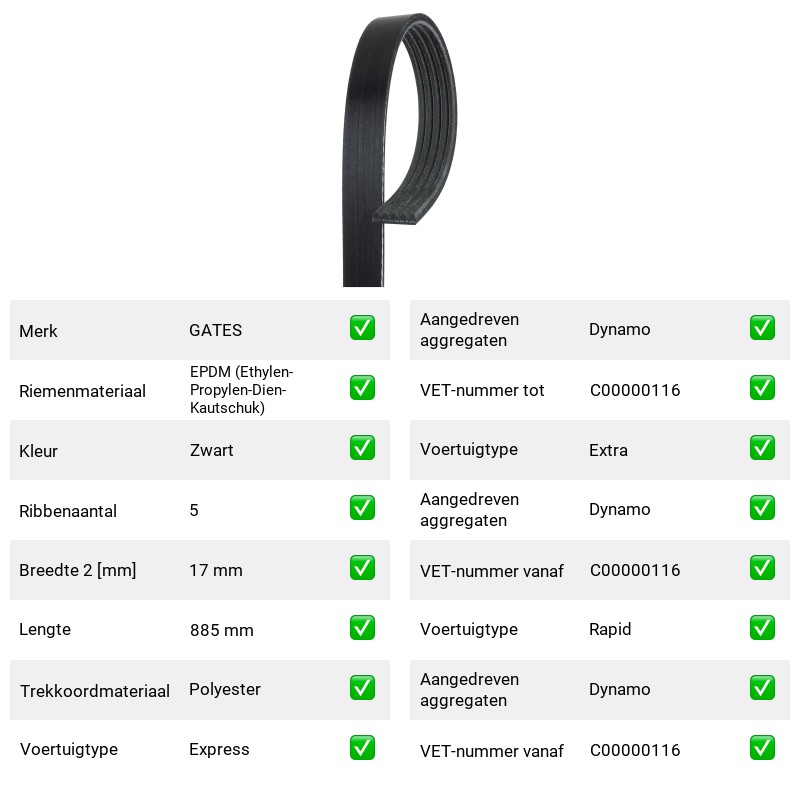Image resolution: width=800 pixels, height=800 pixels.
Task: Click the checkmark for VET-nummer tot C00000116
Action: (762, 388)
